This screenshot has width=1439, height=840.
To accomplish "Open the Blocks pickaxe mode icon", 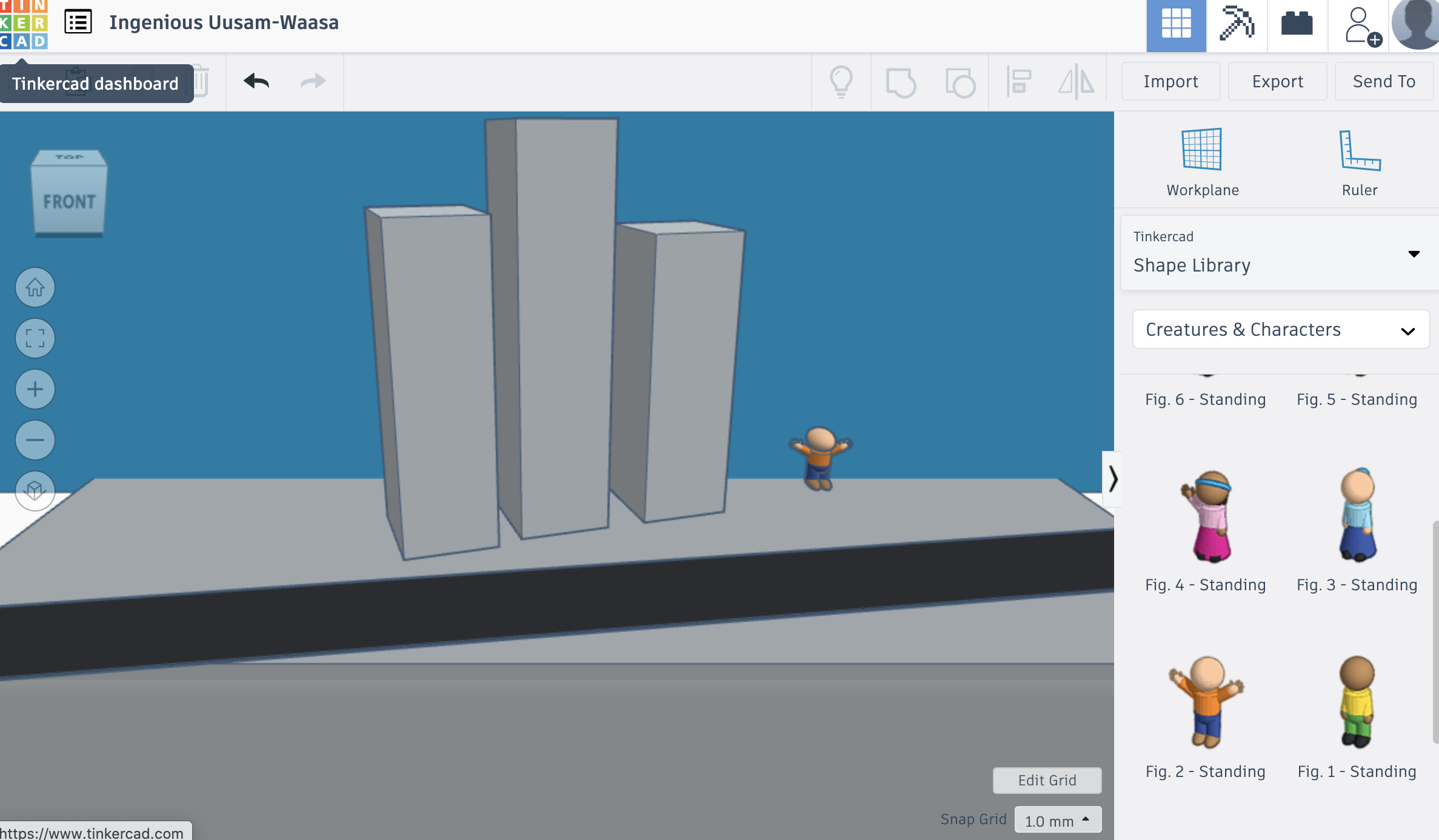I will (1237, 24).
